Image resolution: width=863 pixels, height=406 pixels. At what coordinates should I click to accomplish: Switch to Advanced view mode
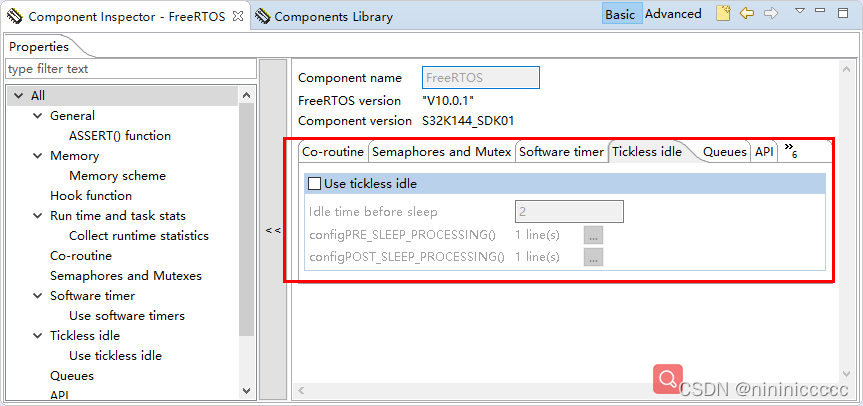[x=673, y=14]
